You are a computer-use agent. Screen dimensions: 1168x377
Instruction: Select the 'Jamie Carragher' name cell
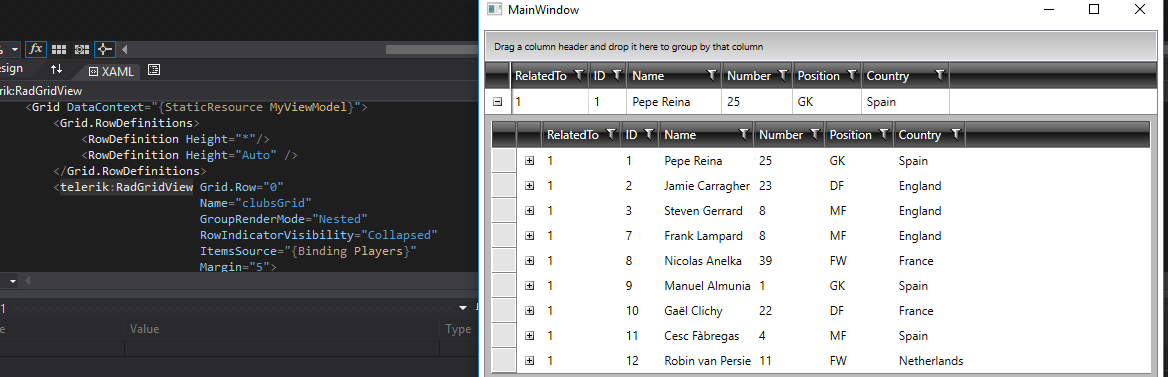[x=706, y=186]
